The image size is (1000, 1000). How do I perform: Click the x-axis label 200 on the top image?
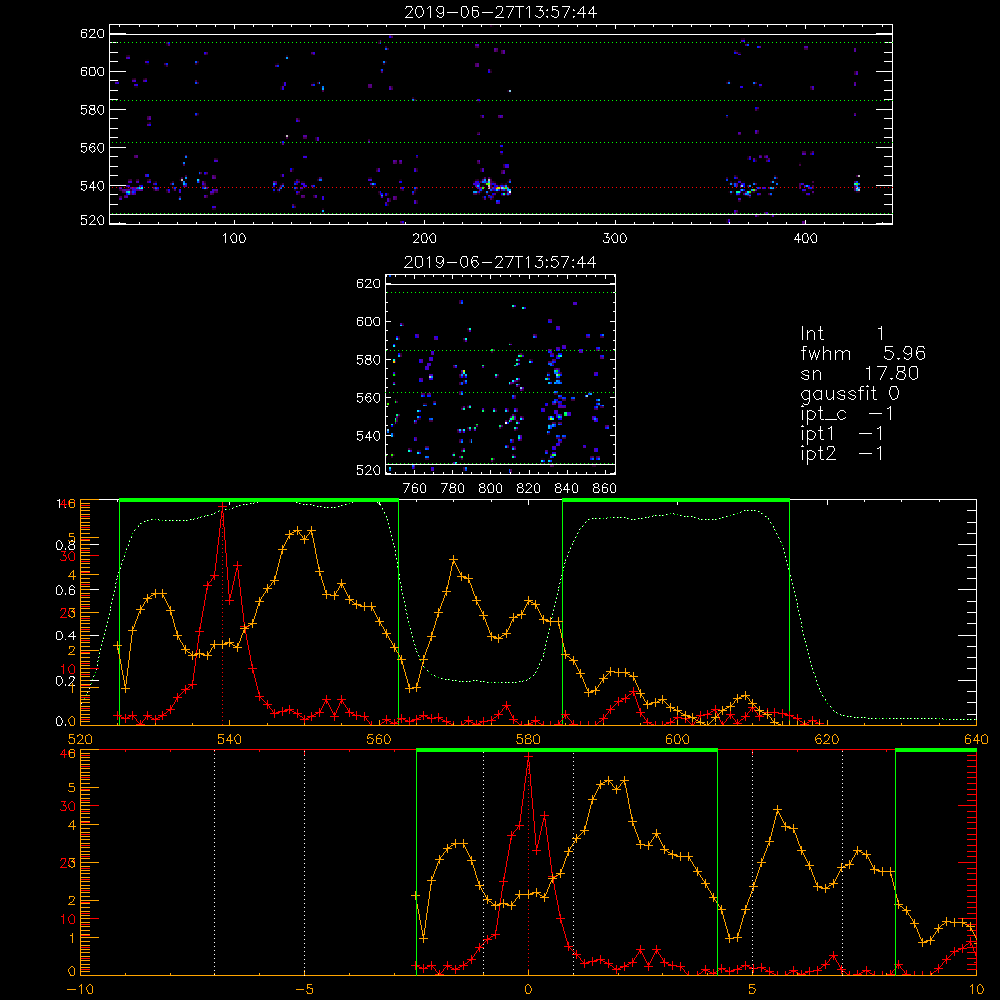click(x=425, y=239)
